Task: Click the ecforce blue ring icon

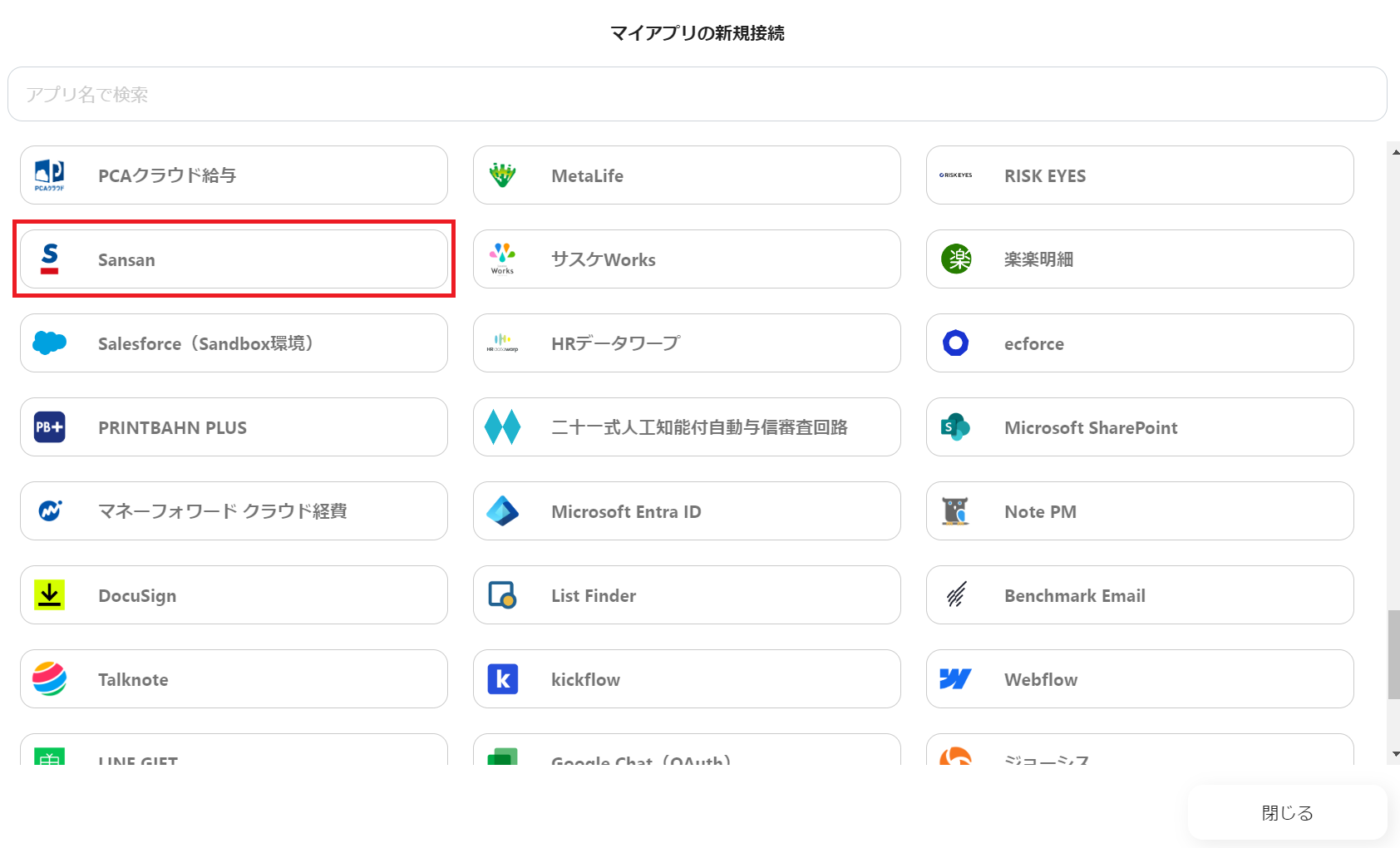Action: [x=956, y=343]
